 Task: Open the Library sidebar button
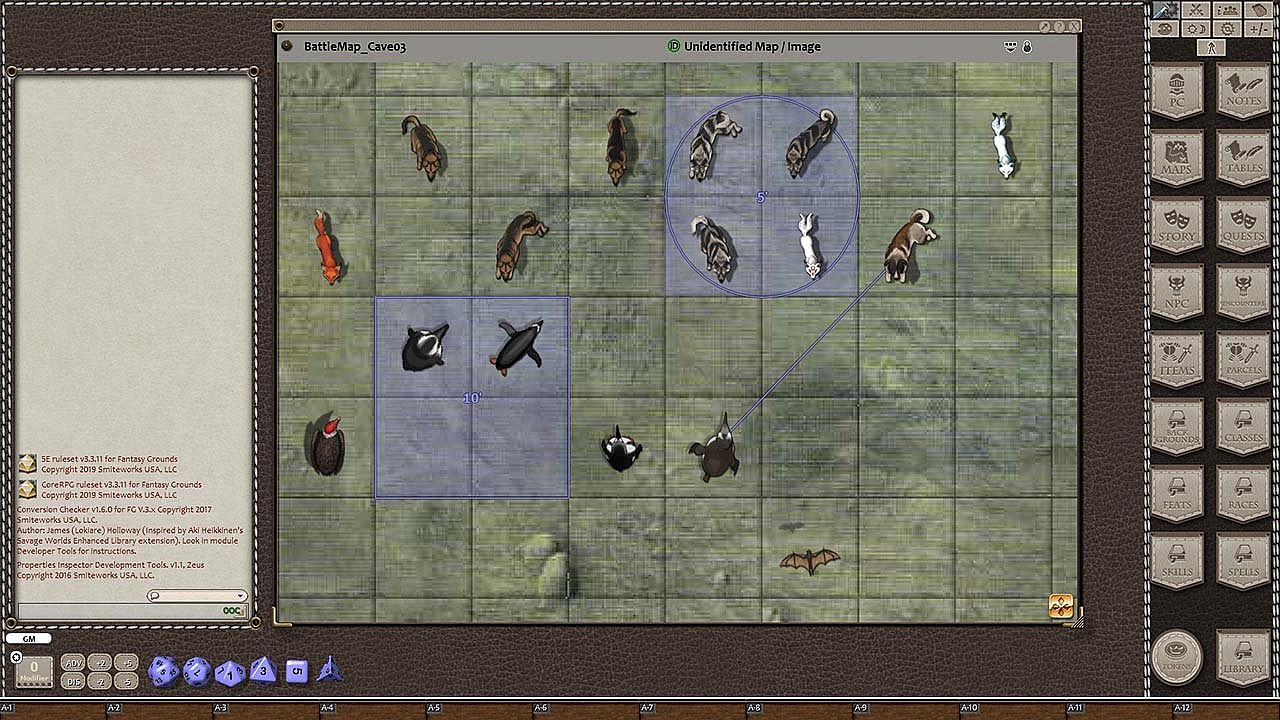tap(1243, 656)
